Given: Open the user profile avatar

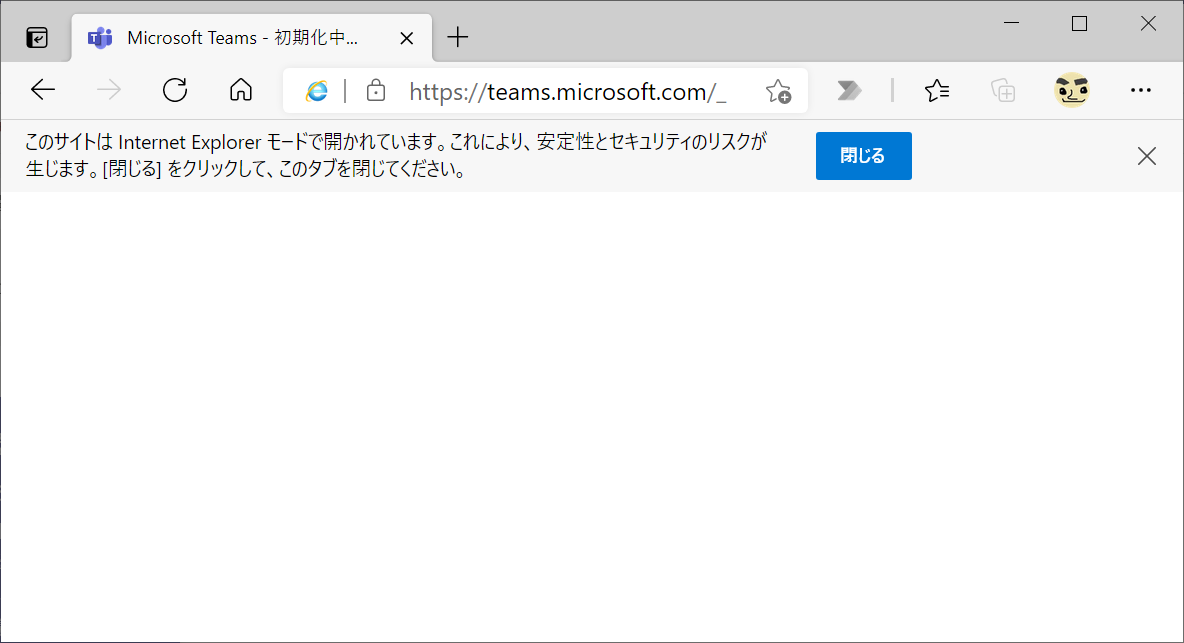Looking at the screenshot, I should [1071, 91].
